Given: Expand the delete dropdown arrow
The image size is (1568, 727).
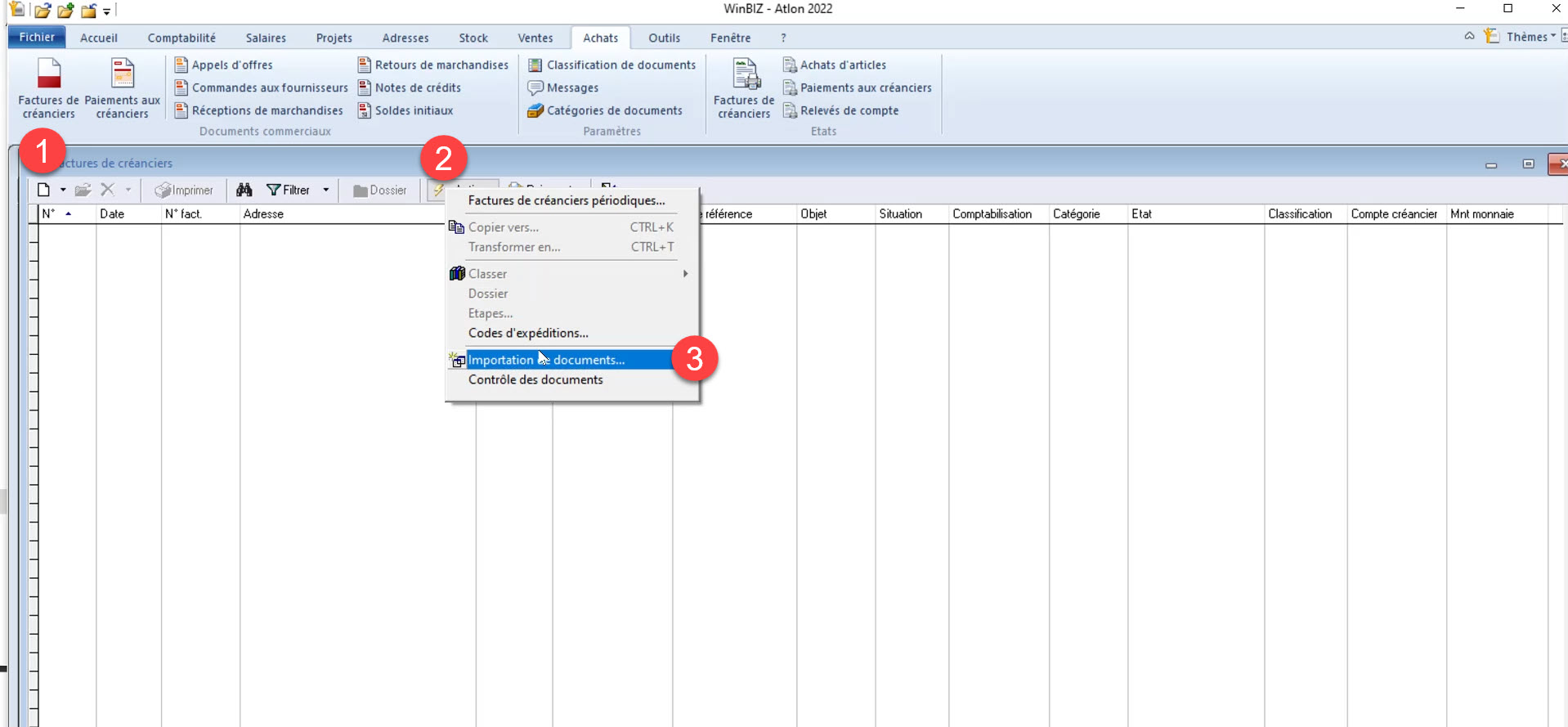Looking at the screenshot, I should (128, 190).
